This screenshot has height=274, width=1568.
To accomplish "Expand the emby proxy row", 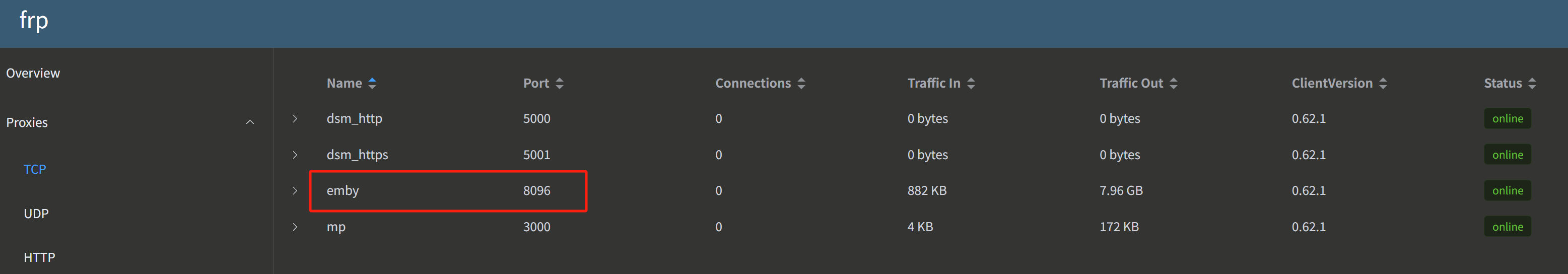I will 295,190.
